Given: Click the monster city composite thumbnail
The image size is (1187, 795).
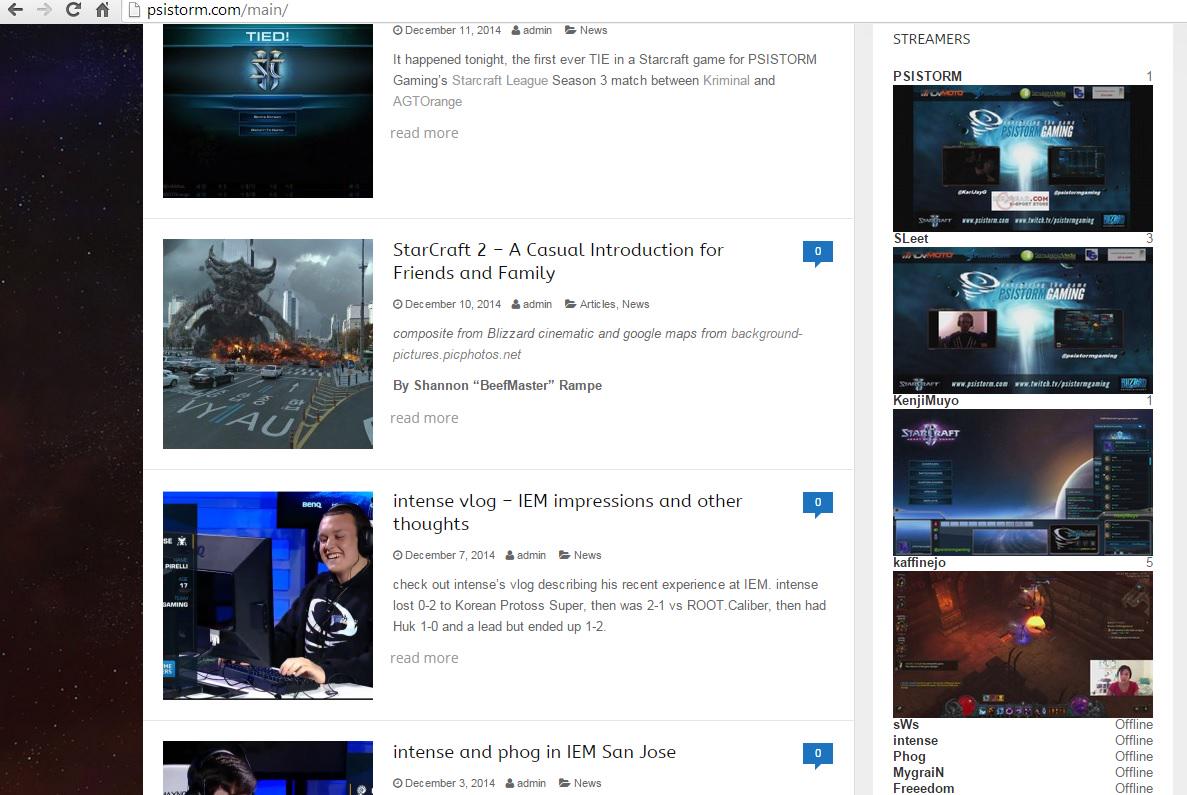Looking at the screenshot, I should click(268, 344).
